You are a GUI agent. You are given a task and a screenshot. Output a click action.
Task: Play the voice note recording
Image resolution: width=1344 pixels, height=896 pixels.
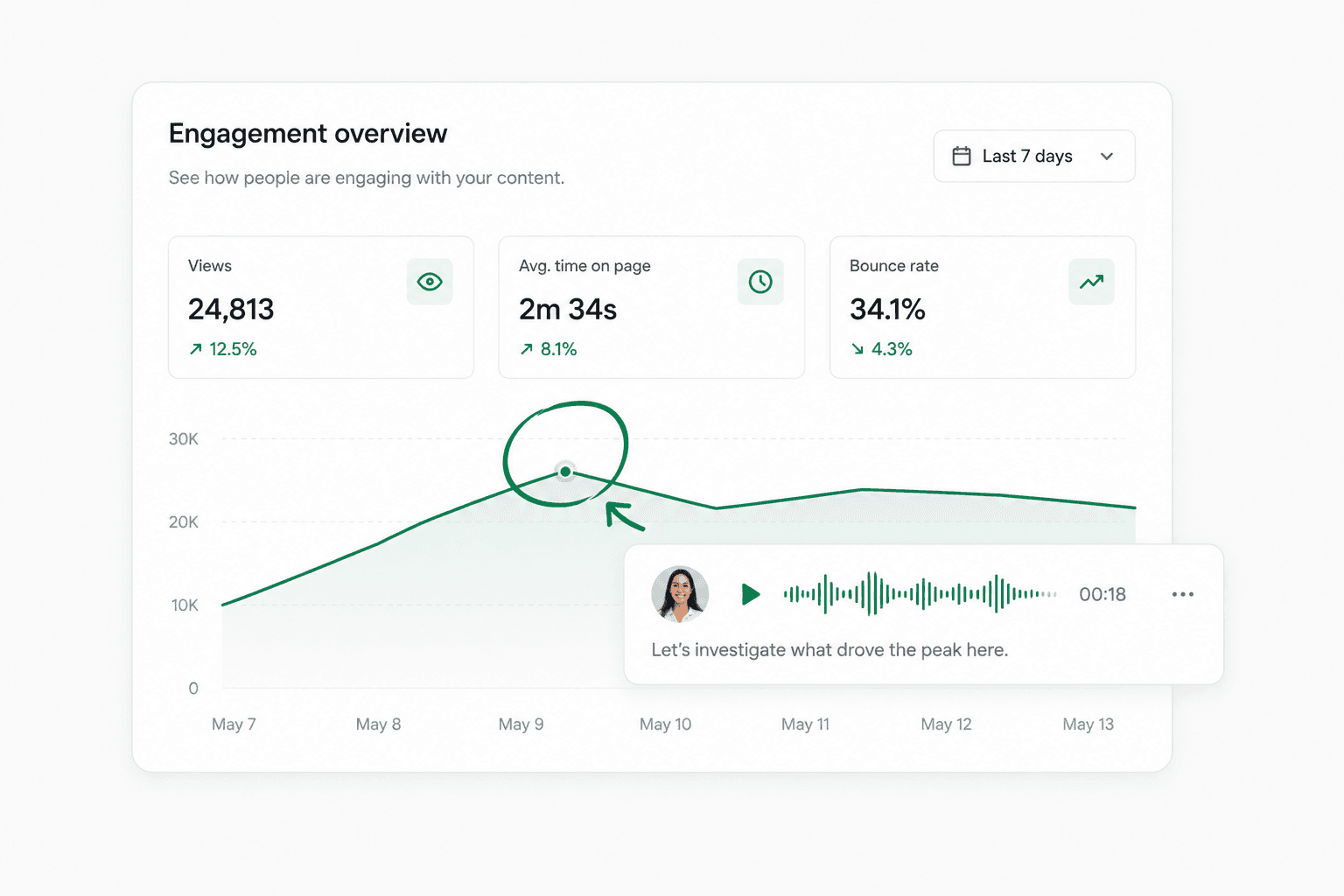751,594
